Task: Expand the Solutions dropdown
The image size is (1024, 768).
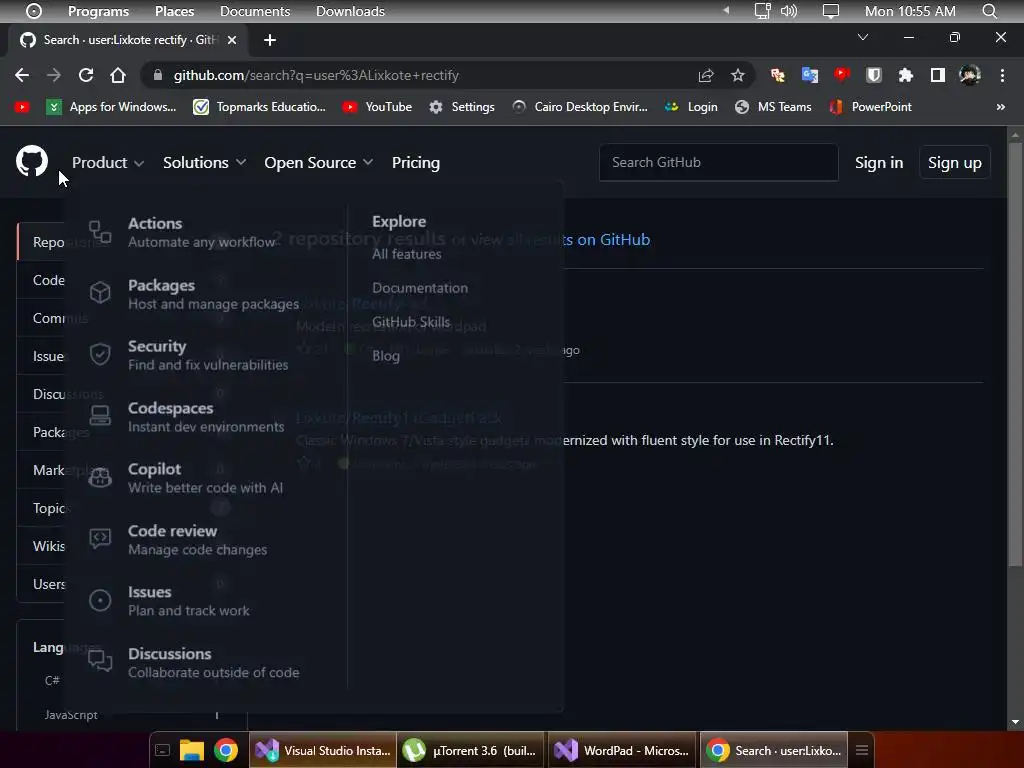Action: [204, 163]
